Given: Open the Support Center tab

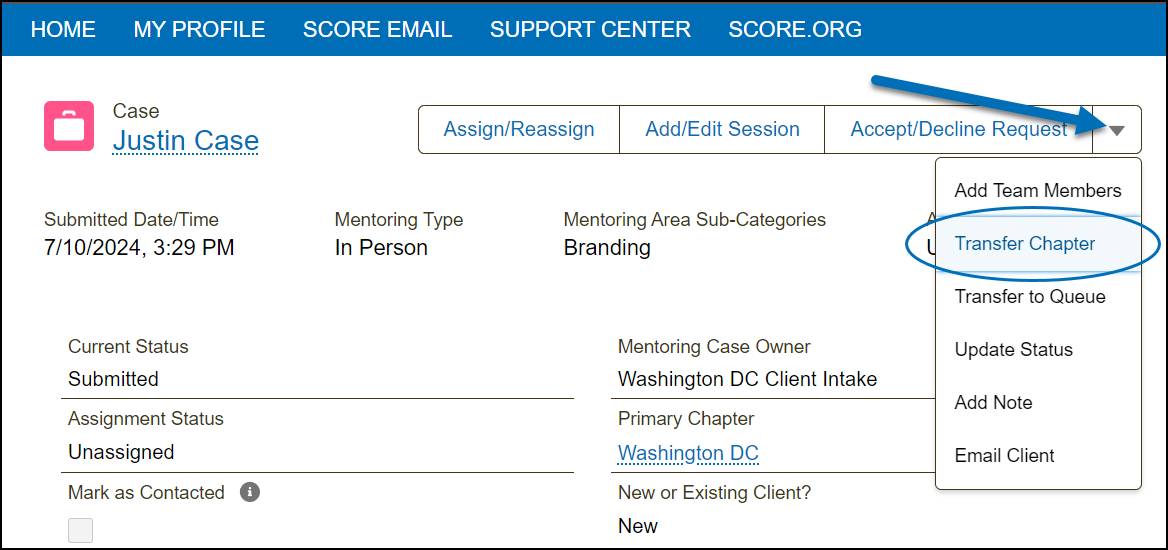Looking at the screenshot, I should tap(590, 30).
